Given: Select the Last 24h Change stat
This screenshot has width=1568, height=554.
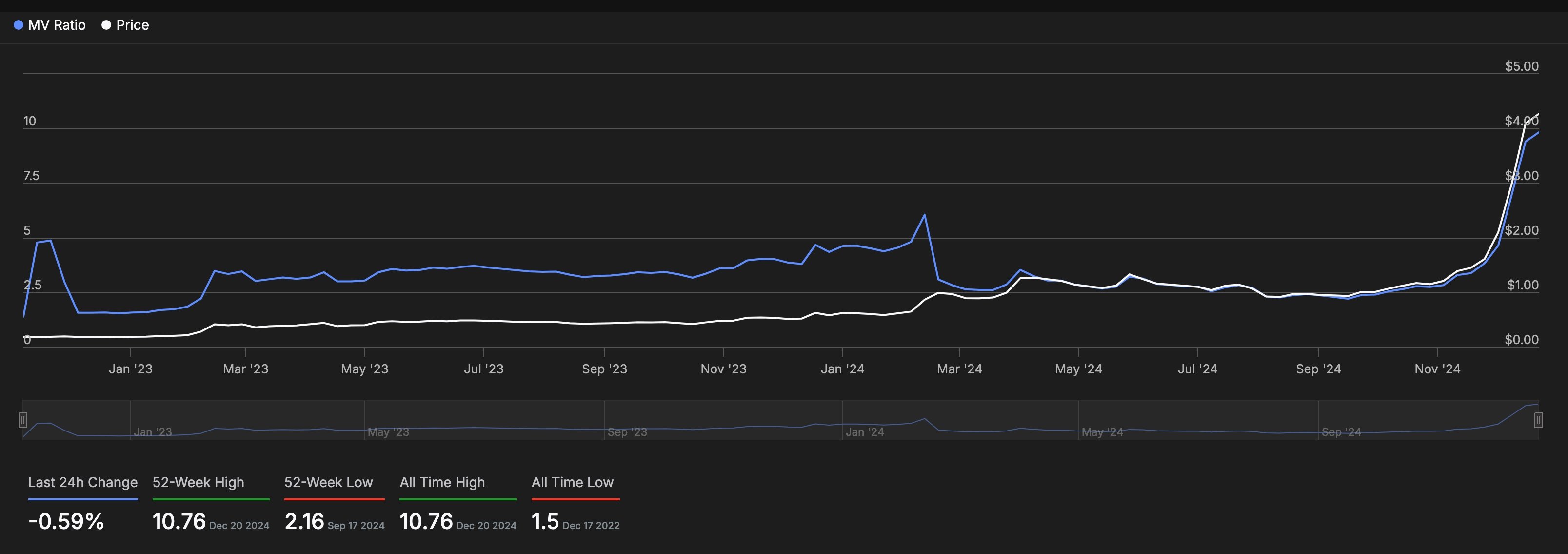Looking at the screenshot, I should 83,482.
